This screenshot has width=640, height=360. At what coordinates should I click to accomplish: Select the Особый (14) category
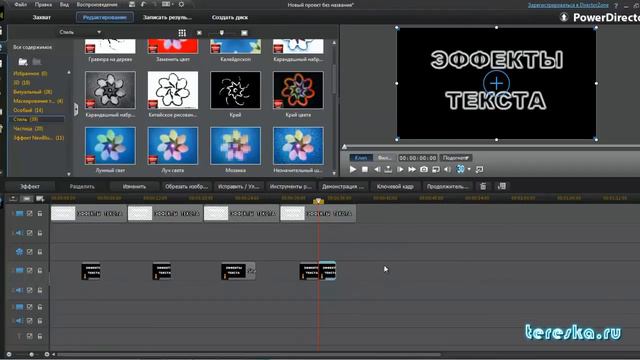28,110
